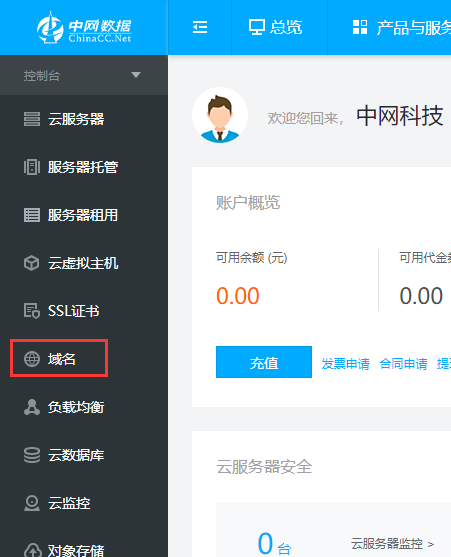
Task: Click the 云数据库 database icon
Action: pyautogui.click(x=32, y=455)
